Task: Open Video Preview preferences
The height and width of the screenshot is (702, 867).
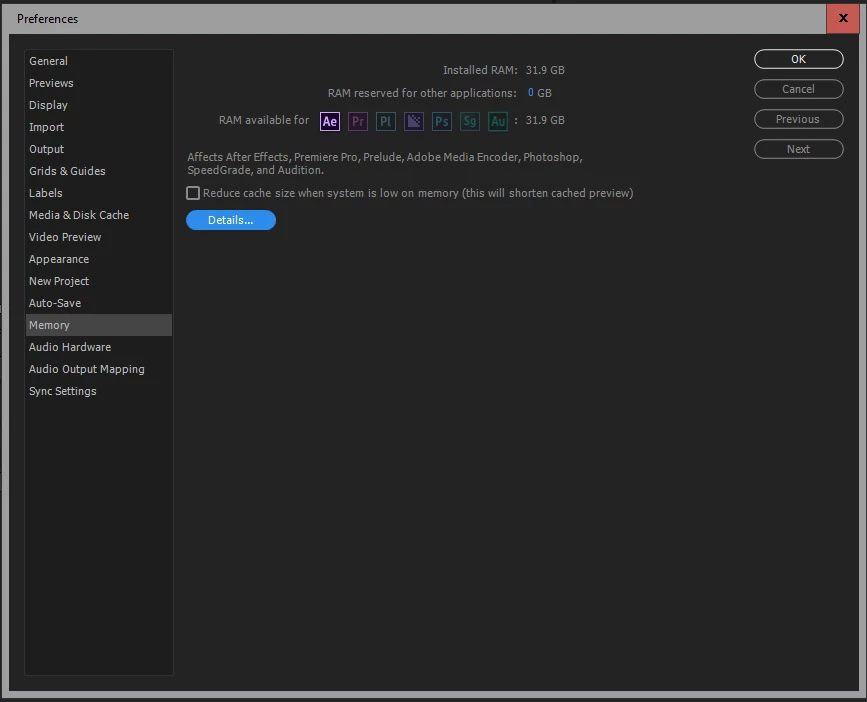Action: pyautogui.click(x=99, y=237)
